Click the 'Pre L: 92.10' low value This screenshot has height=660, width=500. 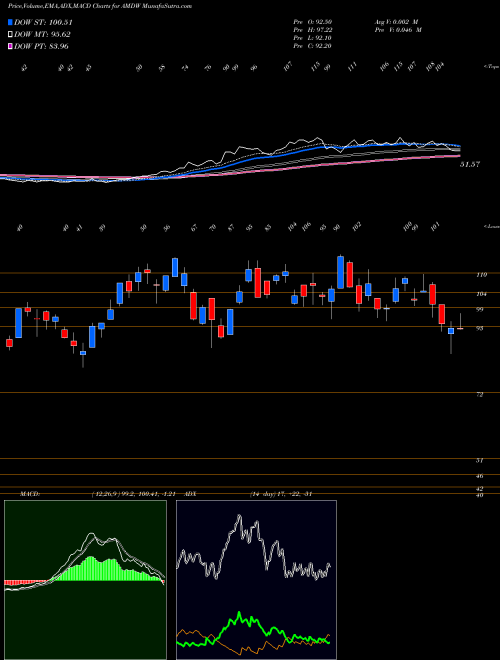pos(313,38)
